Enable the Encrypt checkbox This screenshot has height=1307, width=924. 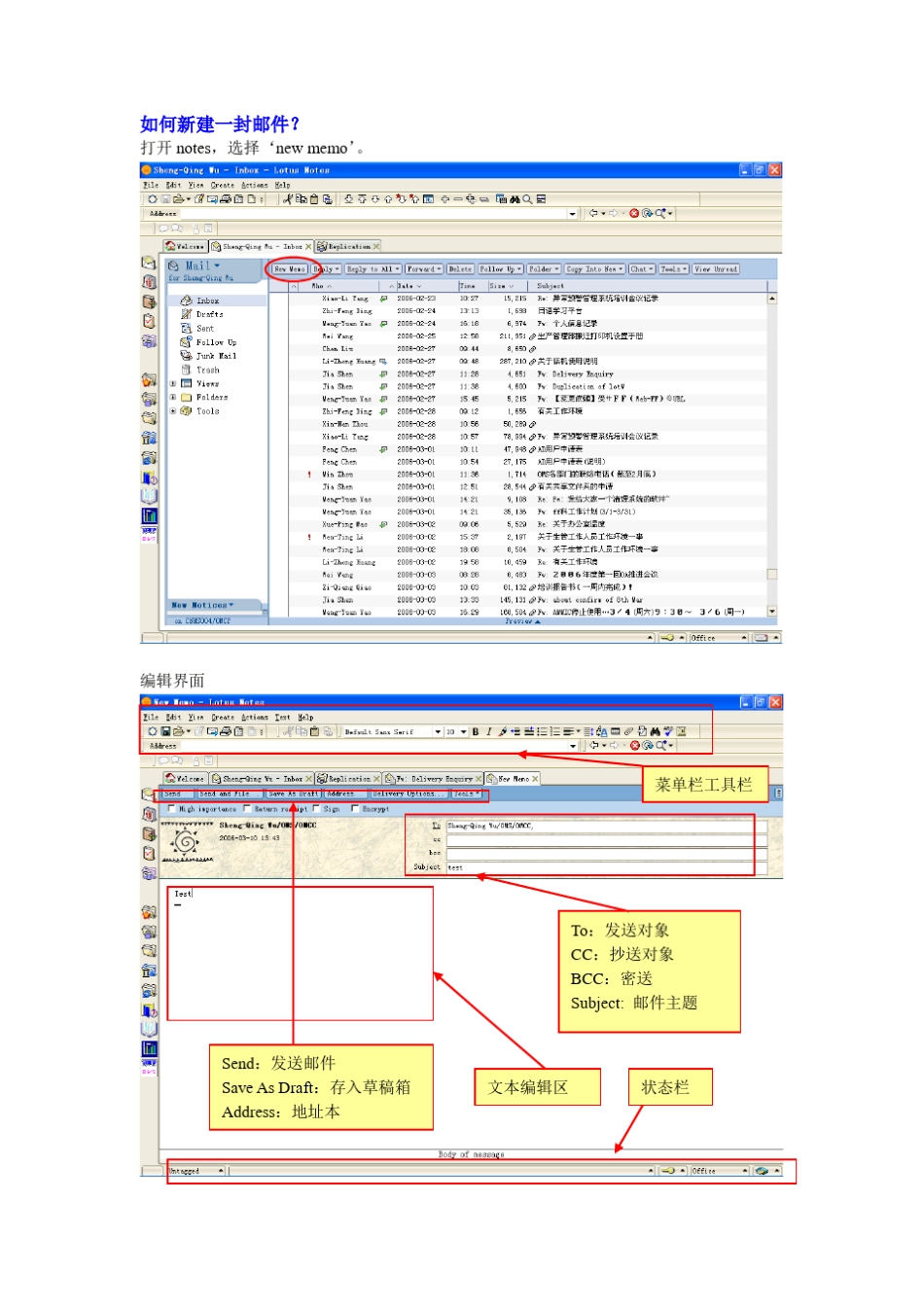pyautogui.click(x=354, y=809)
